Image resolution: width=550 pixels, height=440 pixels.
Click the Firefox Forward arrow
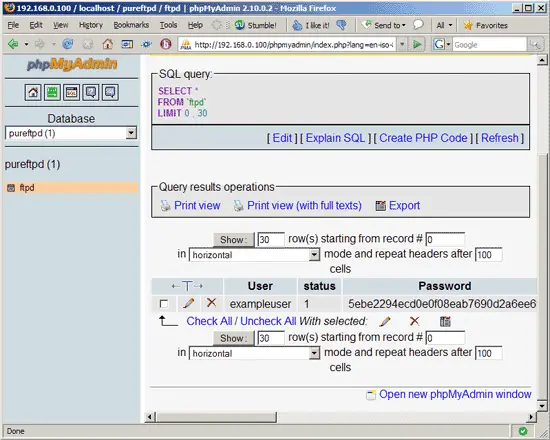(x=40, y=44)
